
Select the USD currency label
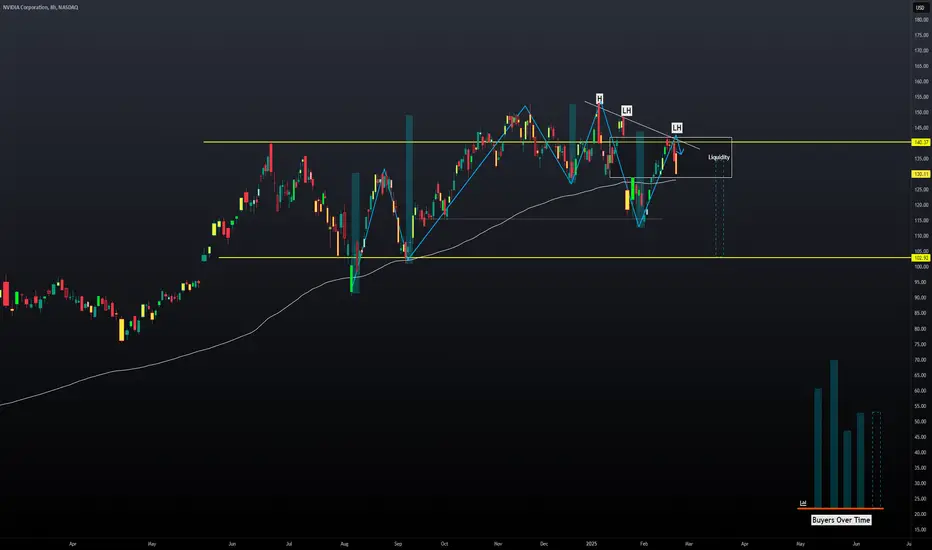click(920, 8)
